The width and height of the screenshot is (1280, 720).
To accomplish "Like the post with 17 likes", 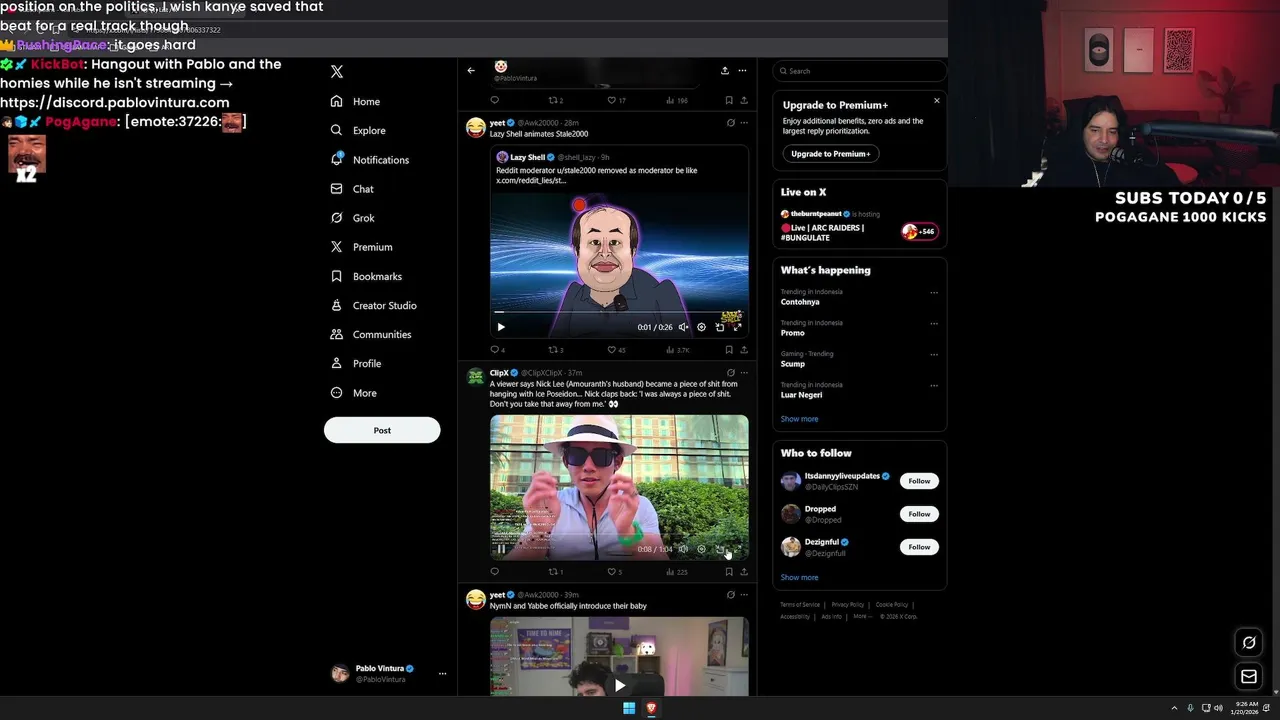I will 616,100.
